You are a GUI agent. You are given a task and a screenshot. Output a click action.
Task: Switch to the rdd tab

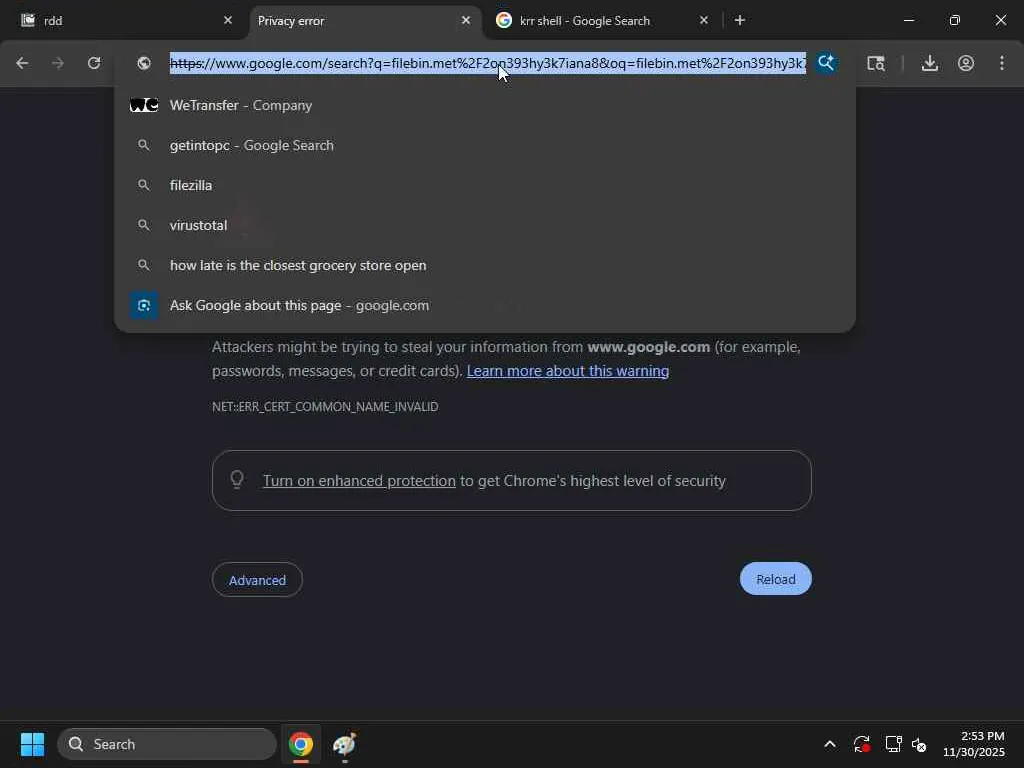[124, 21]
